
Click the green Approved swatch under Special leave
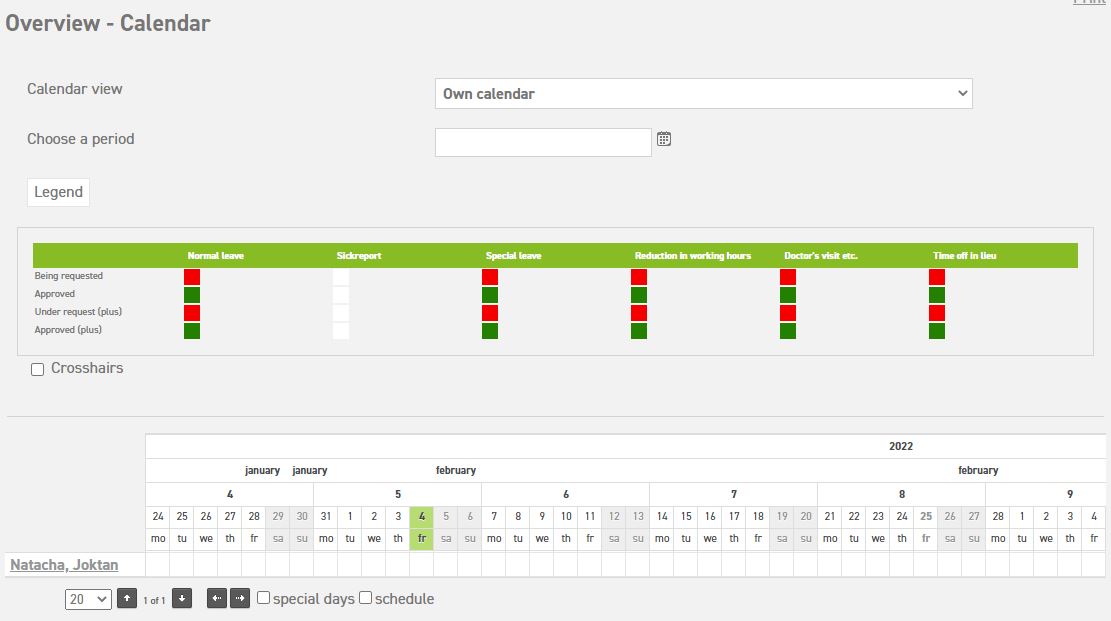point(489,294)
